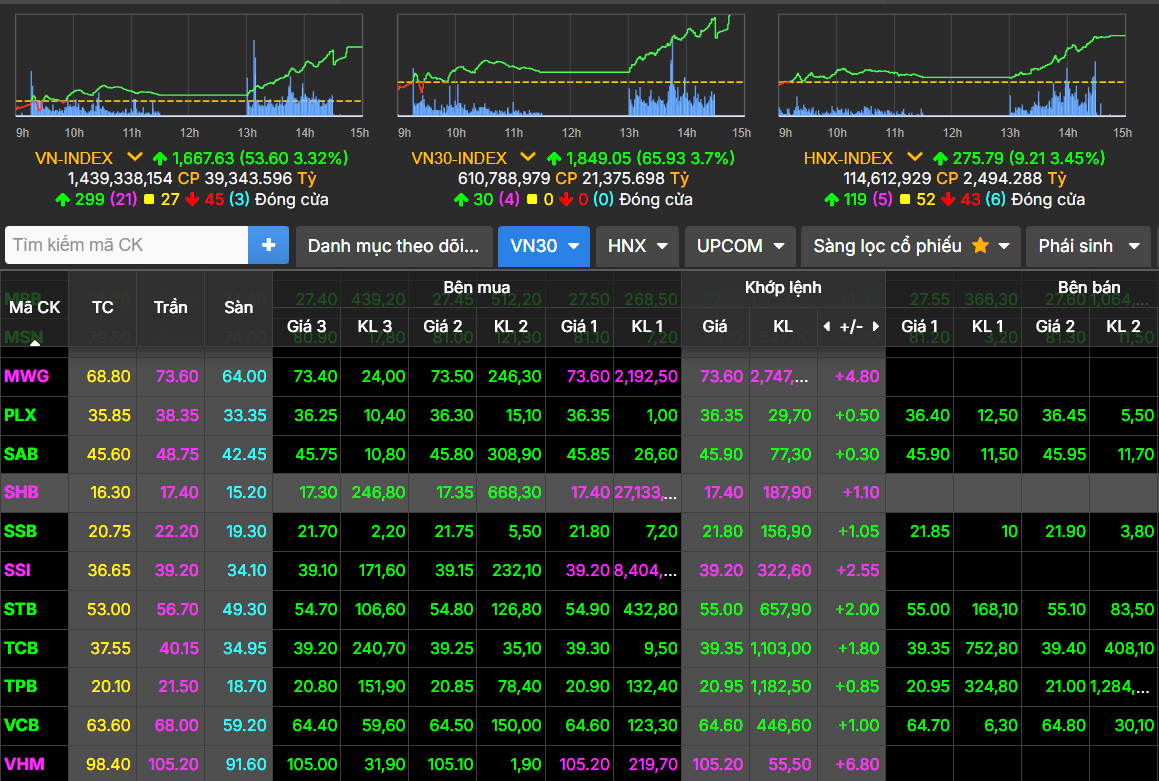Image resolution: width=1159 pixels, height=781 pixels.
Task: Click VN-INDEX value 1,667.63
Action: click(x=203, y=158)
